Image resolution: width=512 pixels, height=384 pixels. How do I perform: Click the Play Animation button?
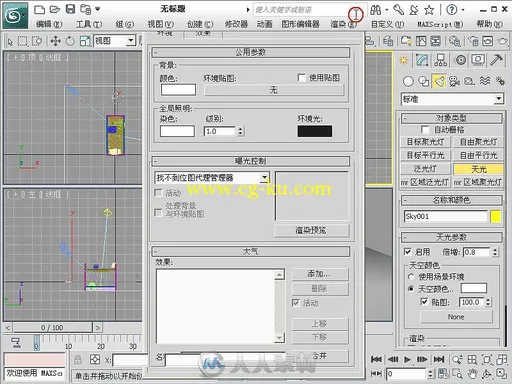(407, 359)
